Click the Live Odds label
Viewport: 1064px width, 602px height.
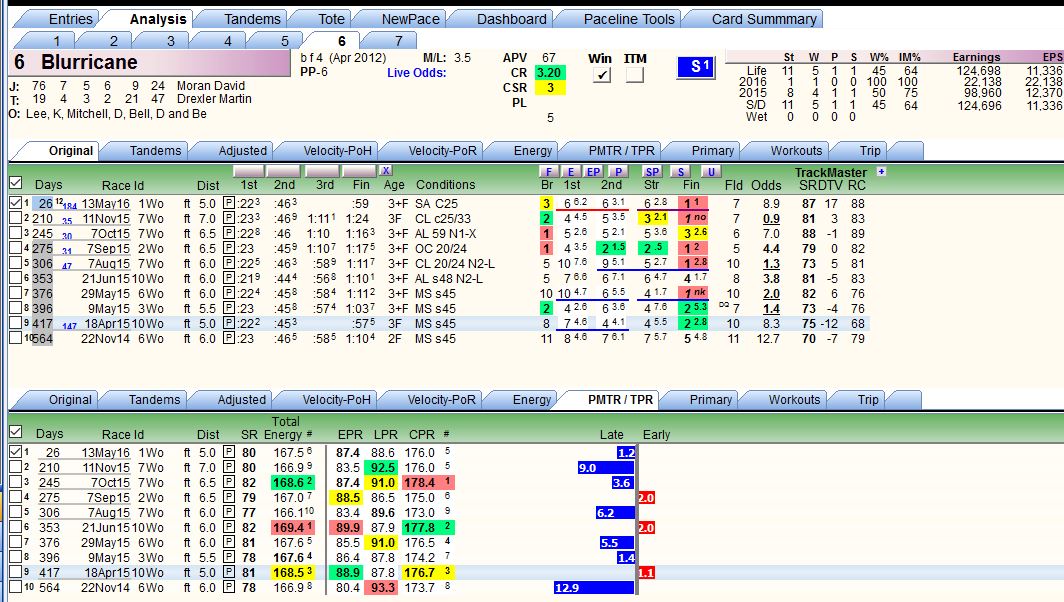tap(417, 73)
